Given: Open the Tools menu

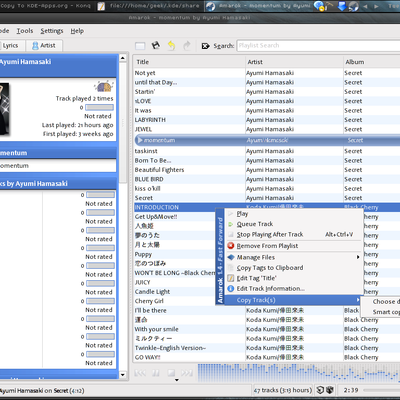Looking at the screenshot, I should [x=25, y=31].
